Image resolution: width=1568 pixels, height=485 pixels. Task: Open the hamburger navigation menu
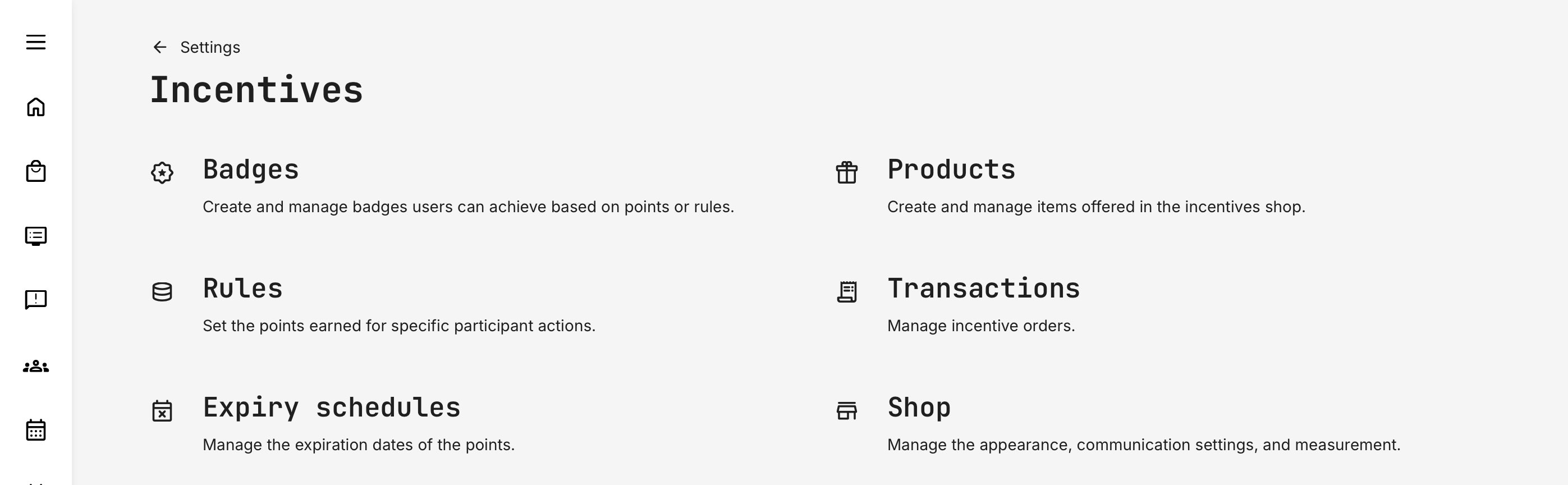click(x=36, y=42)
